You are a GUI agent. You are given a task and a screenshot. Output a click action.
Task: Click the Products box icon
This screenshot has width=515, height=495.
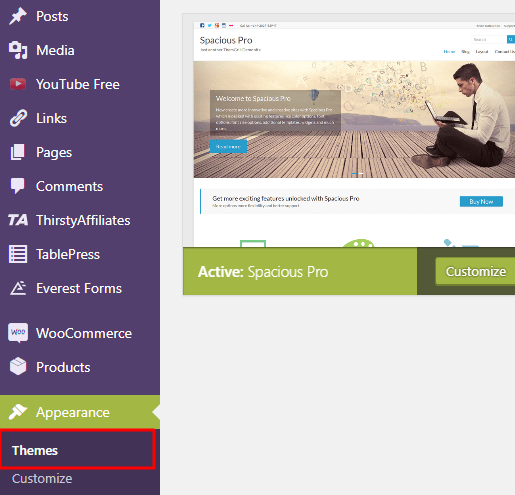click(x=18, y=366)
